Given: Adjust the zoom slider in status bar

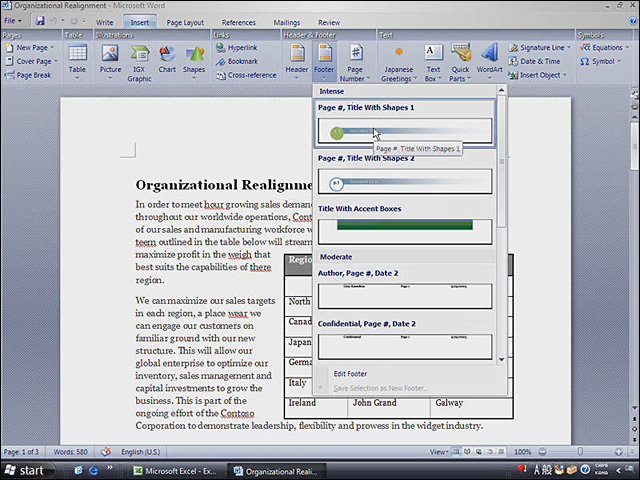Looking at the screenshot, I should click(x=580, y=451).
